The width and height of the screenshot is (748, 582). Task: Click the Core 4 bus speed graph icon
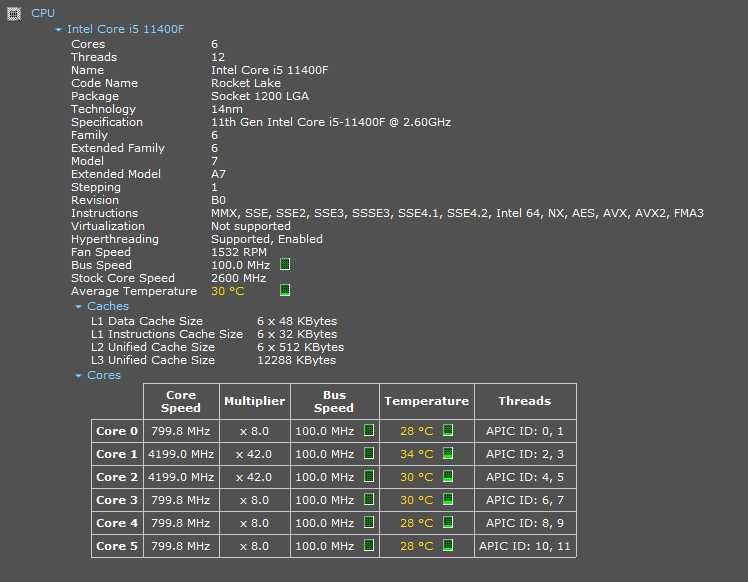pyautogui.click(x=368, y=523)
